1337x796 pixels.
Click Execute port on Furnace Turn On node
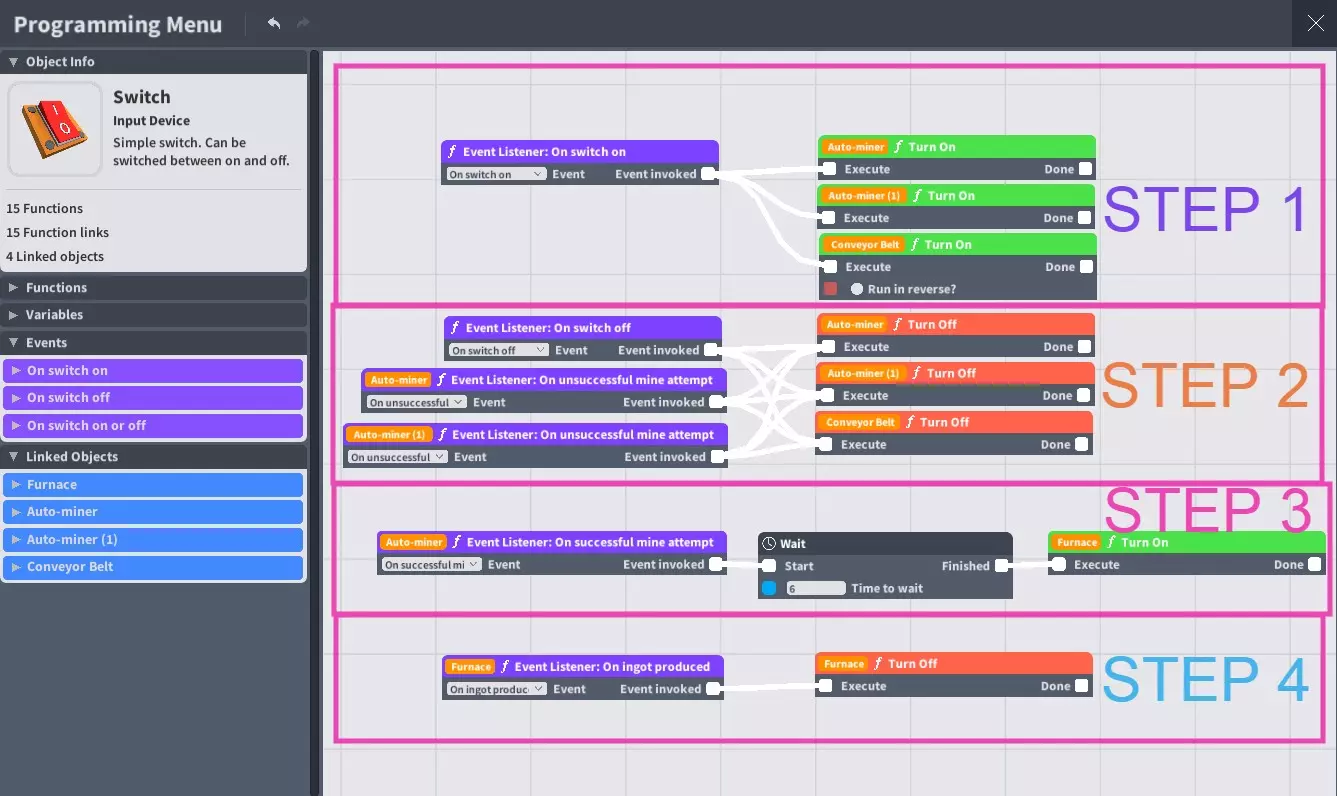click(x=1059, y=565)
